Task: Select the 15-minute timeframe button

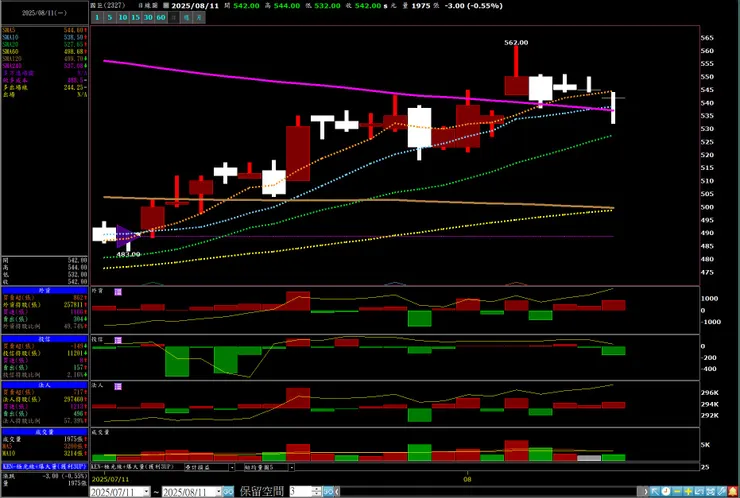Action: [x=135, y=17]
